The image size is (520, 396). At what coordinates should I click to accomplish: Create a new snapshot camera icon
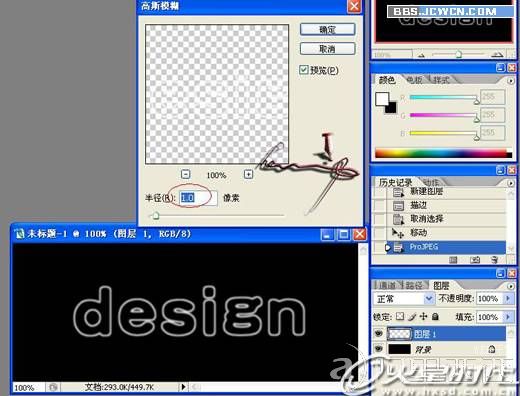[475, 260]
